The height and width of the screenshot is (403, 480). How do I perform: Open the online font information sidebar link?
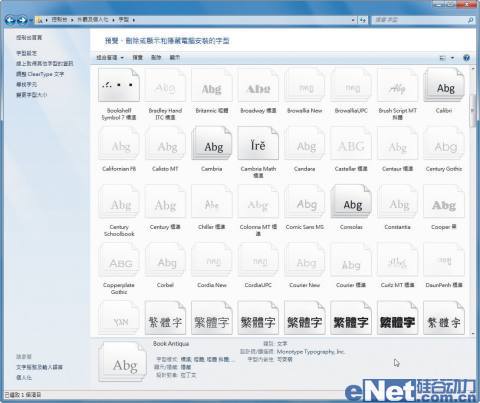45,63
